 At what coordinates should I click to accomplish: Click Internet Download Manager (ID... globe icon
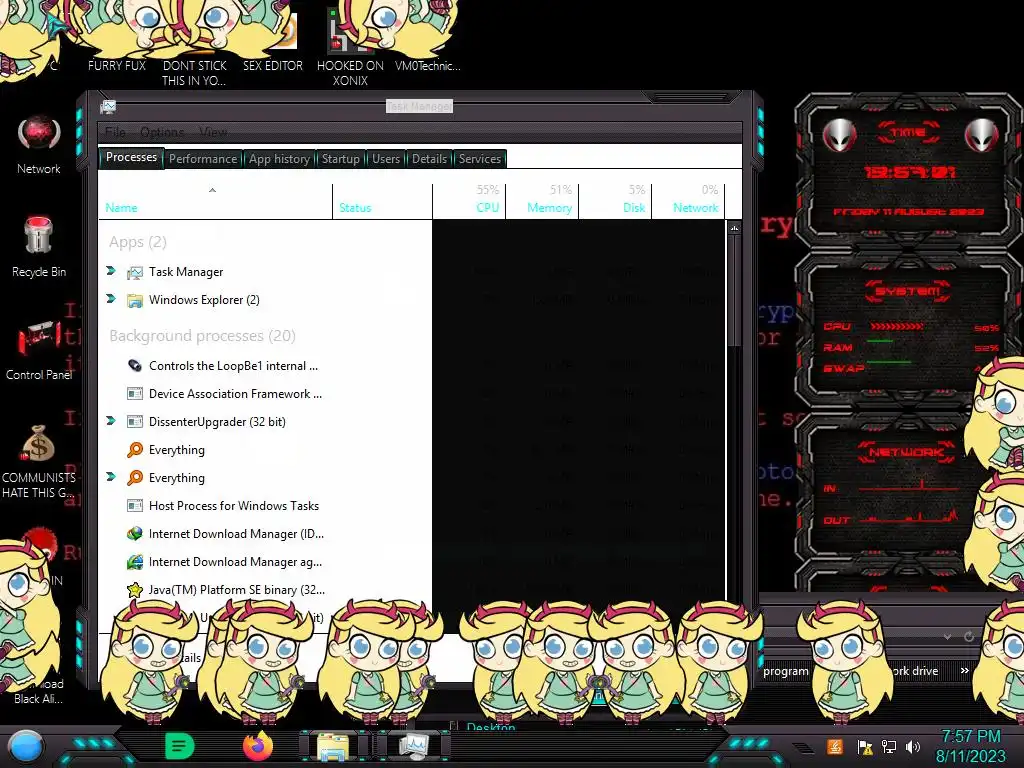(x=135, y=534)
